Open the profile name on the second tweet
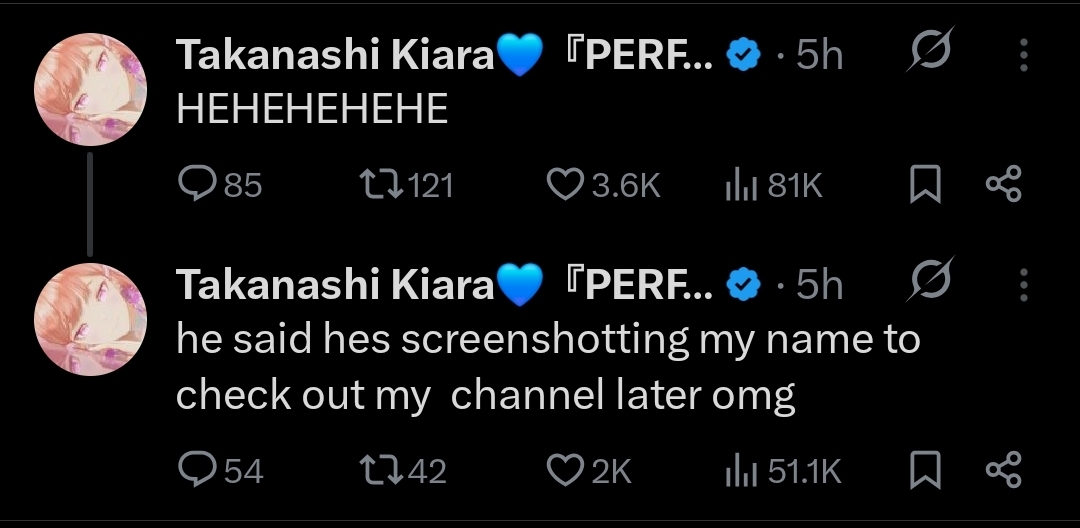 tap(335, 285)
